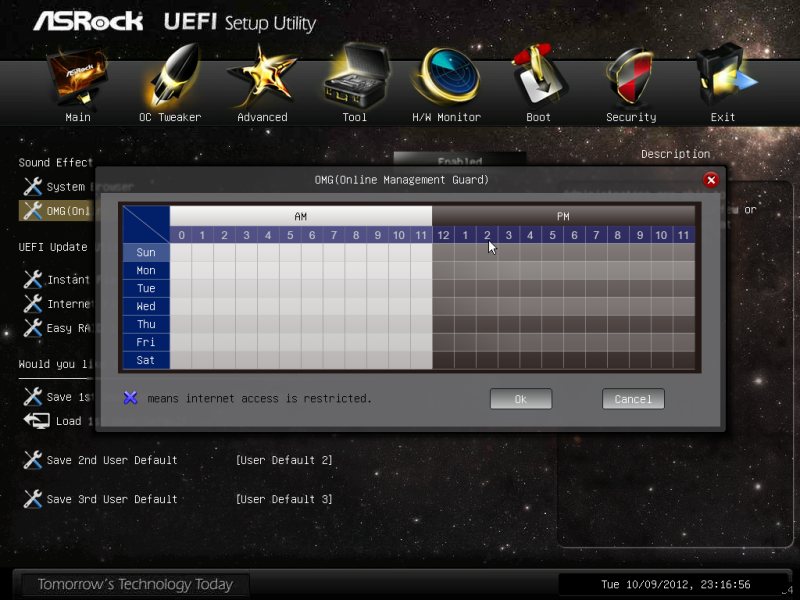Click the date and time display
Screen dimensions: 800x600
click(676, 584)
